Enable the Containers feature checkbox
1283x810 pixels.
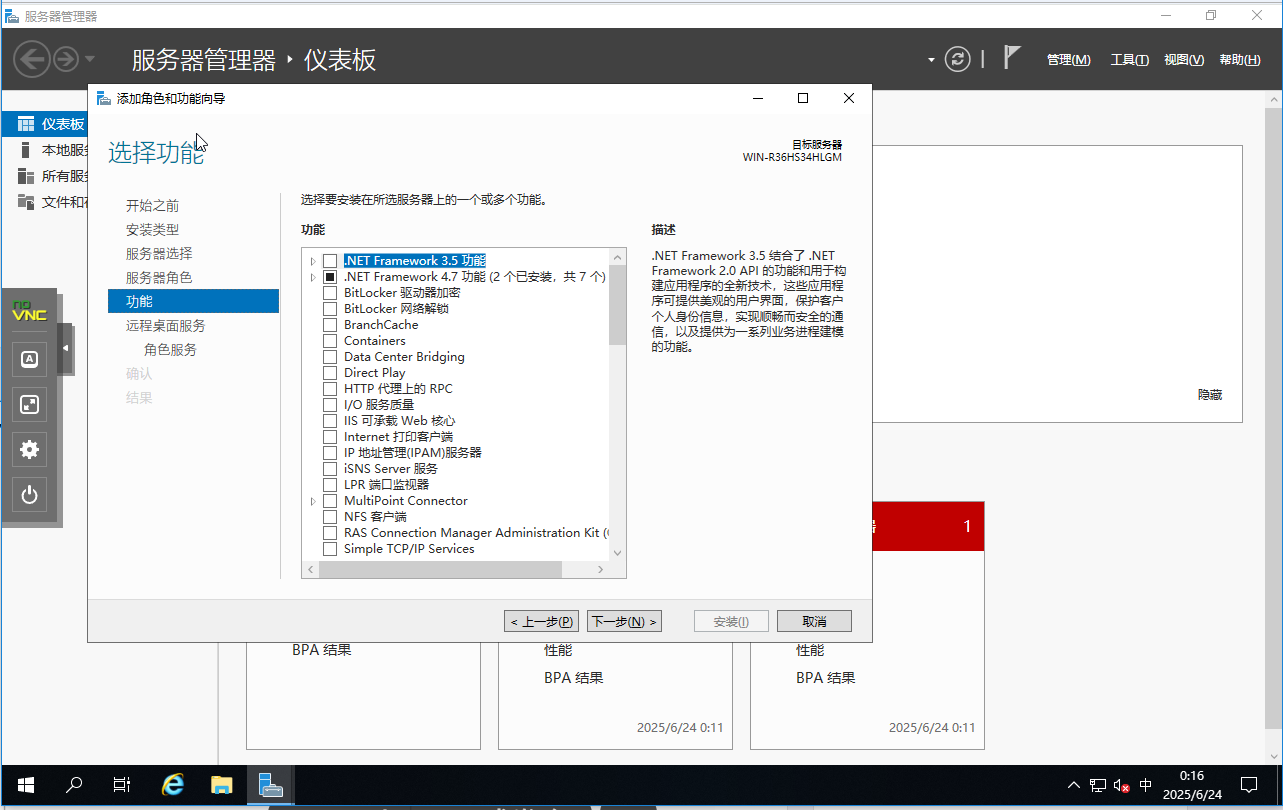(x=330, y=341)
